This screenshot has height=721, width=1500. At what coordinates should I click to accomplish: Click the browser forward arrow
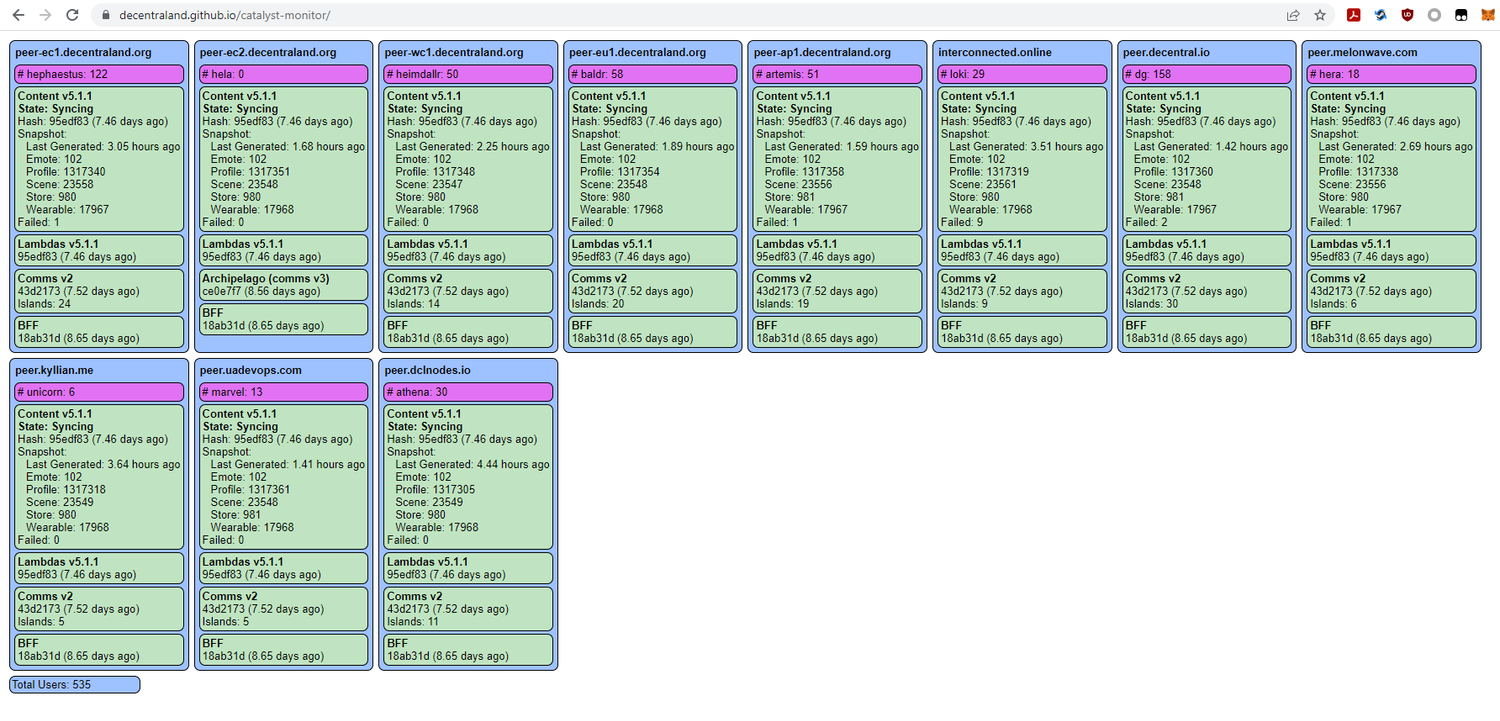click(44, 15)
